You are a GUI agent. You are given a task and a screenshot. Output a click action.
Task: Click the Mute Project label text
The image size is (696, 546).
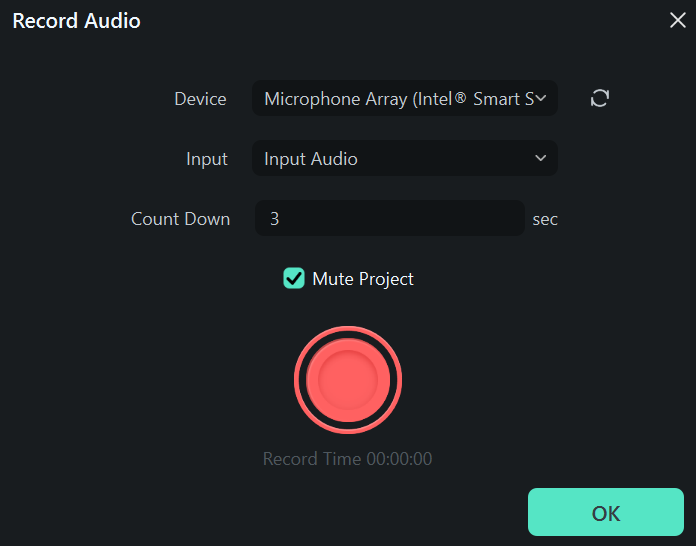[362, 279]
